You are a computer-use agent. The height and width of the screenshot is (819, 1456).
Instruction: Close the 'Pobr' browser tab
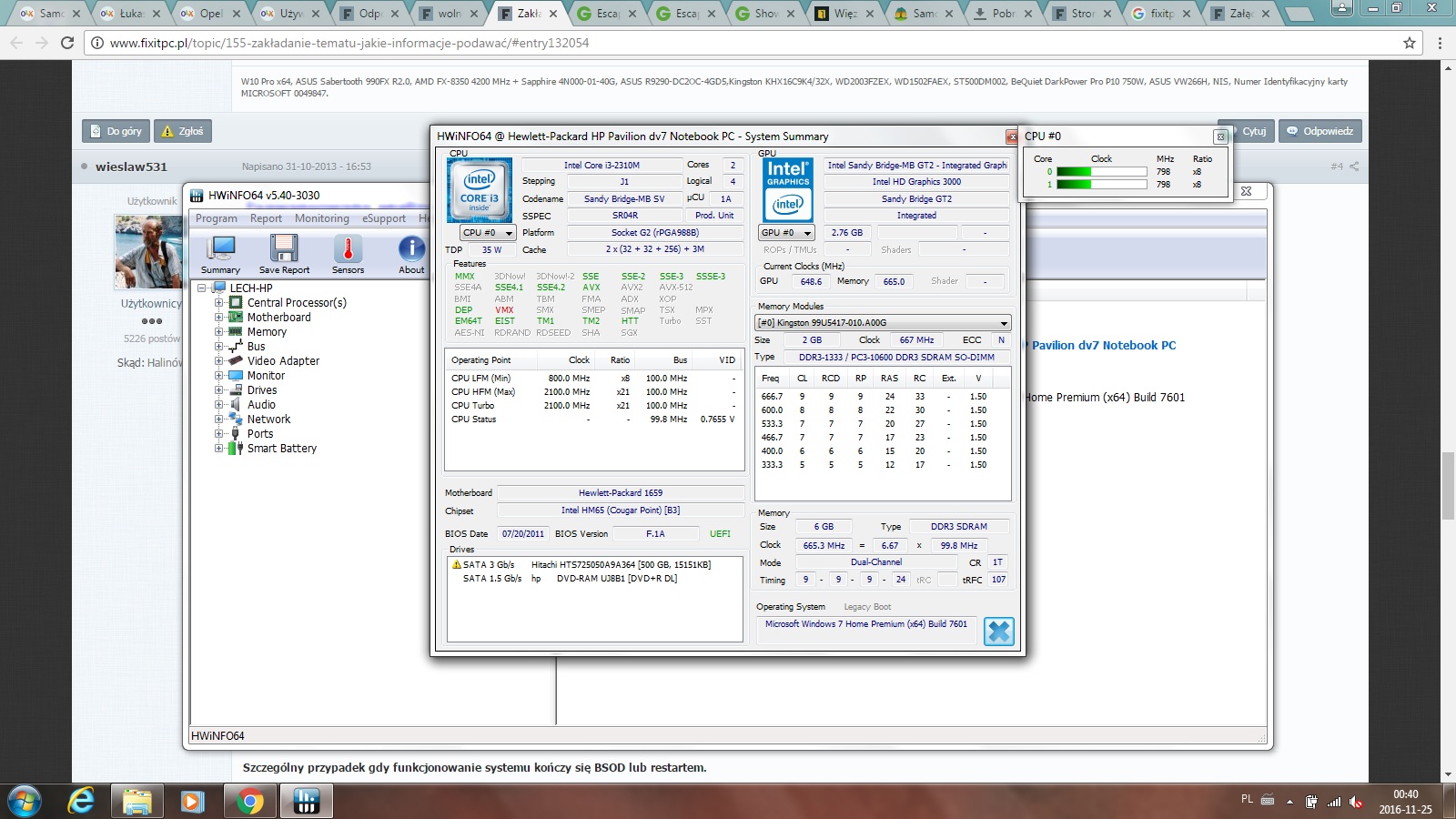[x=1027, y=14]
